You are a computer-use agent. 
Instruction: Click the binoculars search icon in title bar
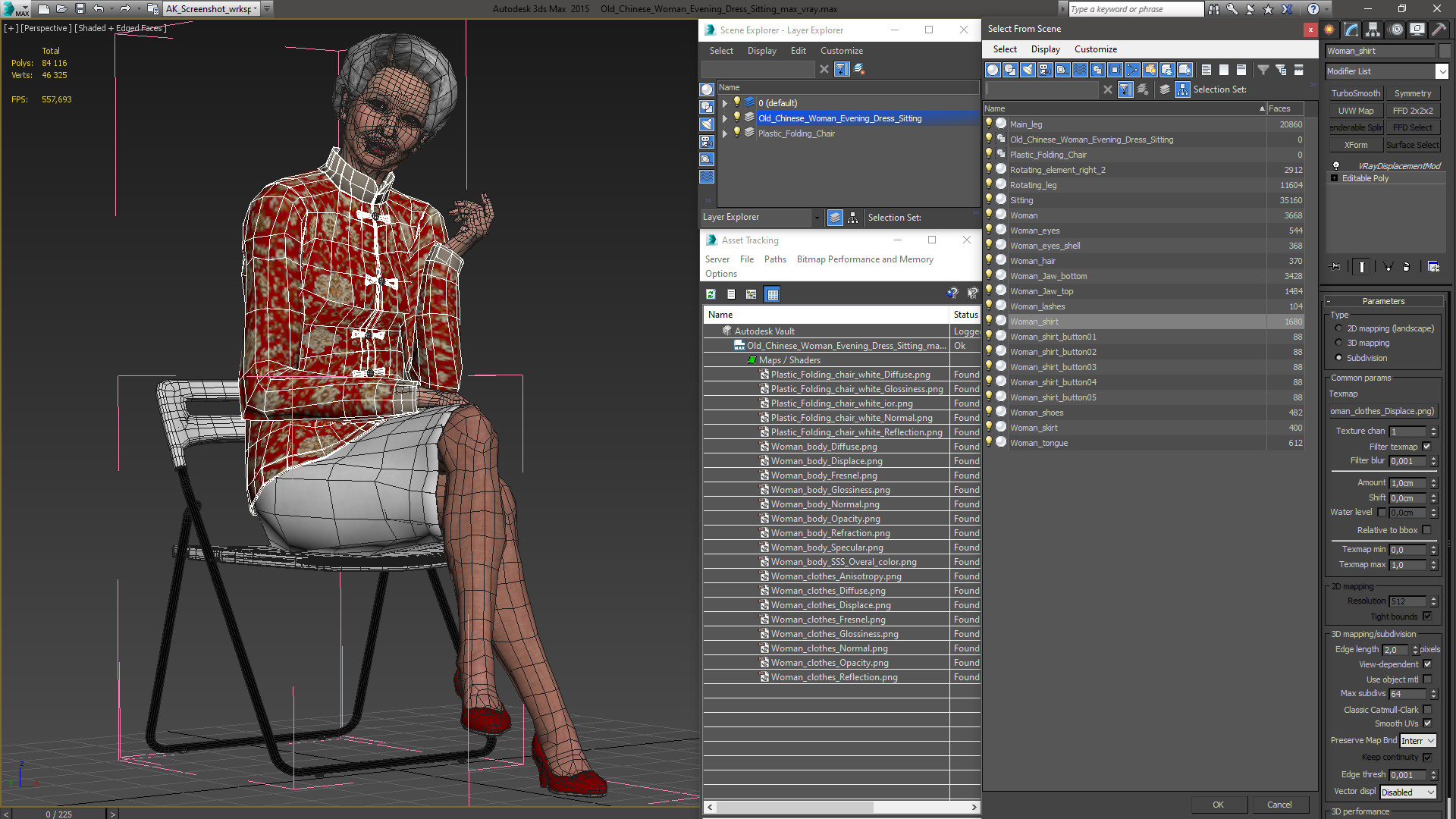(1214, 9)
